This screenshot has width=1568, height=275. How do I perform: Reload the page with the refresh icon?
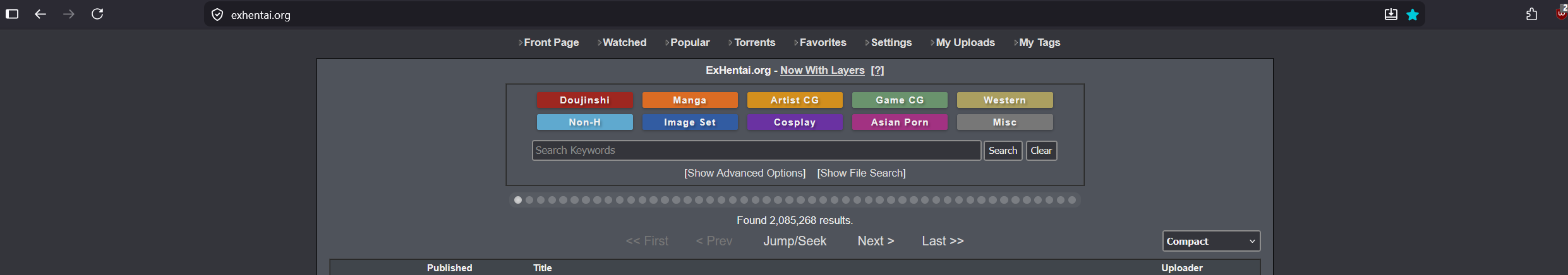[x=97, y=14]
